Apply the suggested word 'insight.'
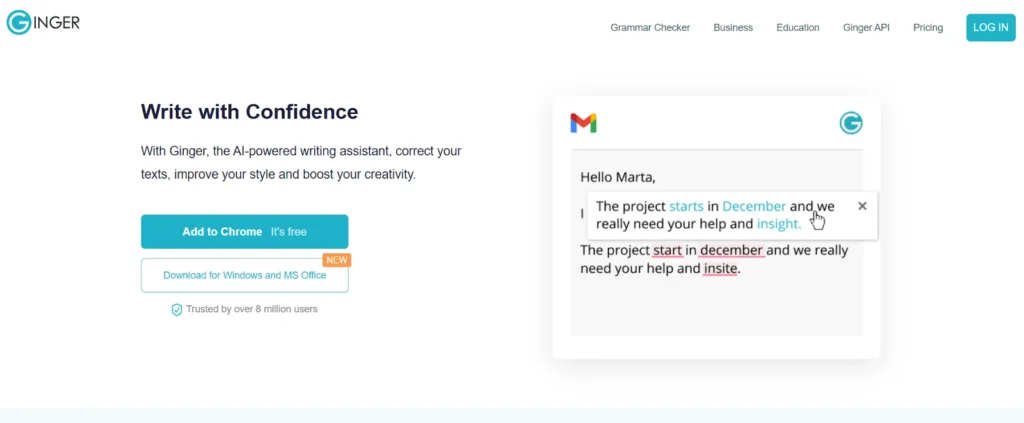The image size is (1024, 423). tap(779, 224)
